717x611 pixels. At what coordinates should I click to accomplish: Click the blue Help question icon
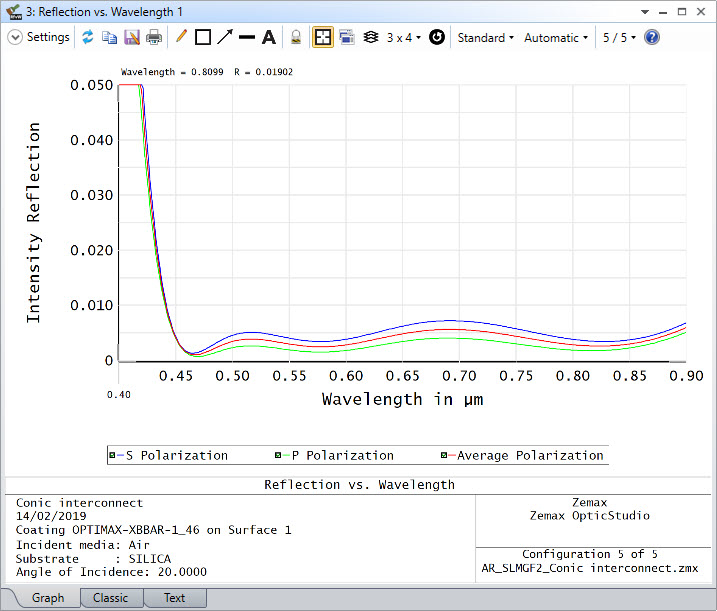[652, 38]
